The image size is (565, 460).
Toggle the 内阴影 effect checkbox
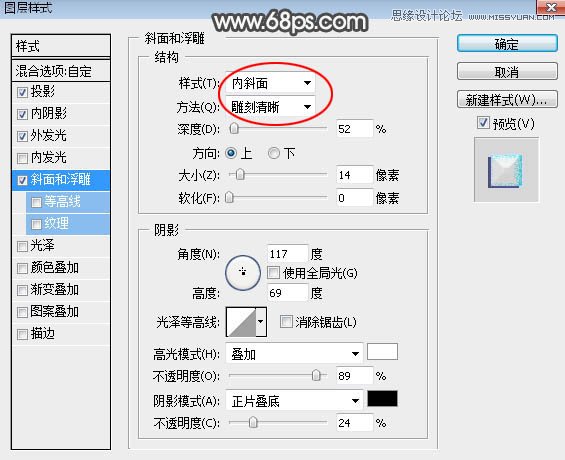tap(22, 115)
